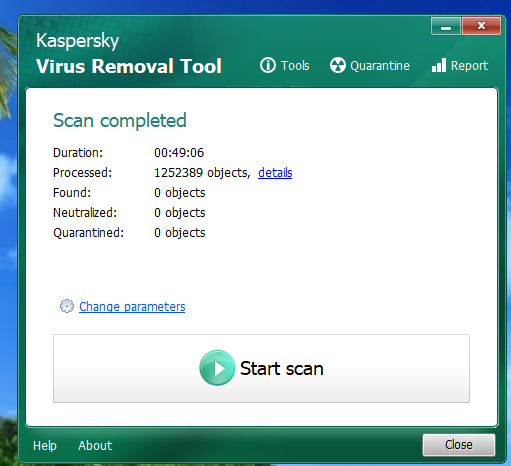The height and width of the screenshot is (466, 511).
Task: Select the Quarantined: label
Action: coord(88,233)
